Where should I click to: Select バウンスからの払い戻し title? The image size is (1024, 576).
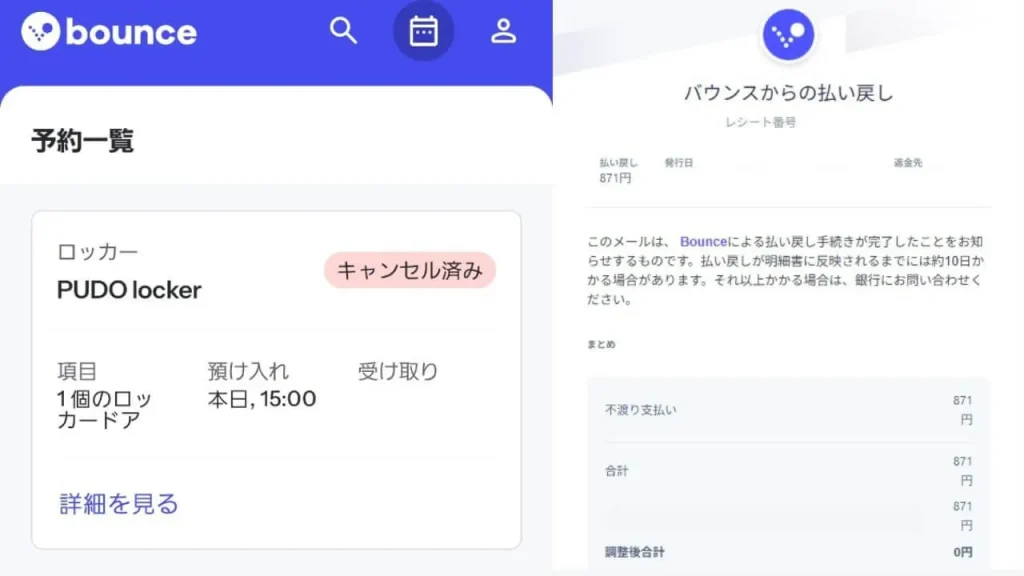click(x=788, y=93)
